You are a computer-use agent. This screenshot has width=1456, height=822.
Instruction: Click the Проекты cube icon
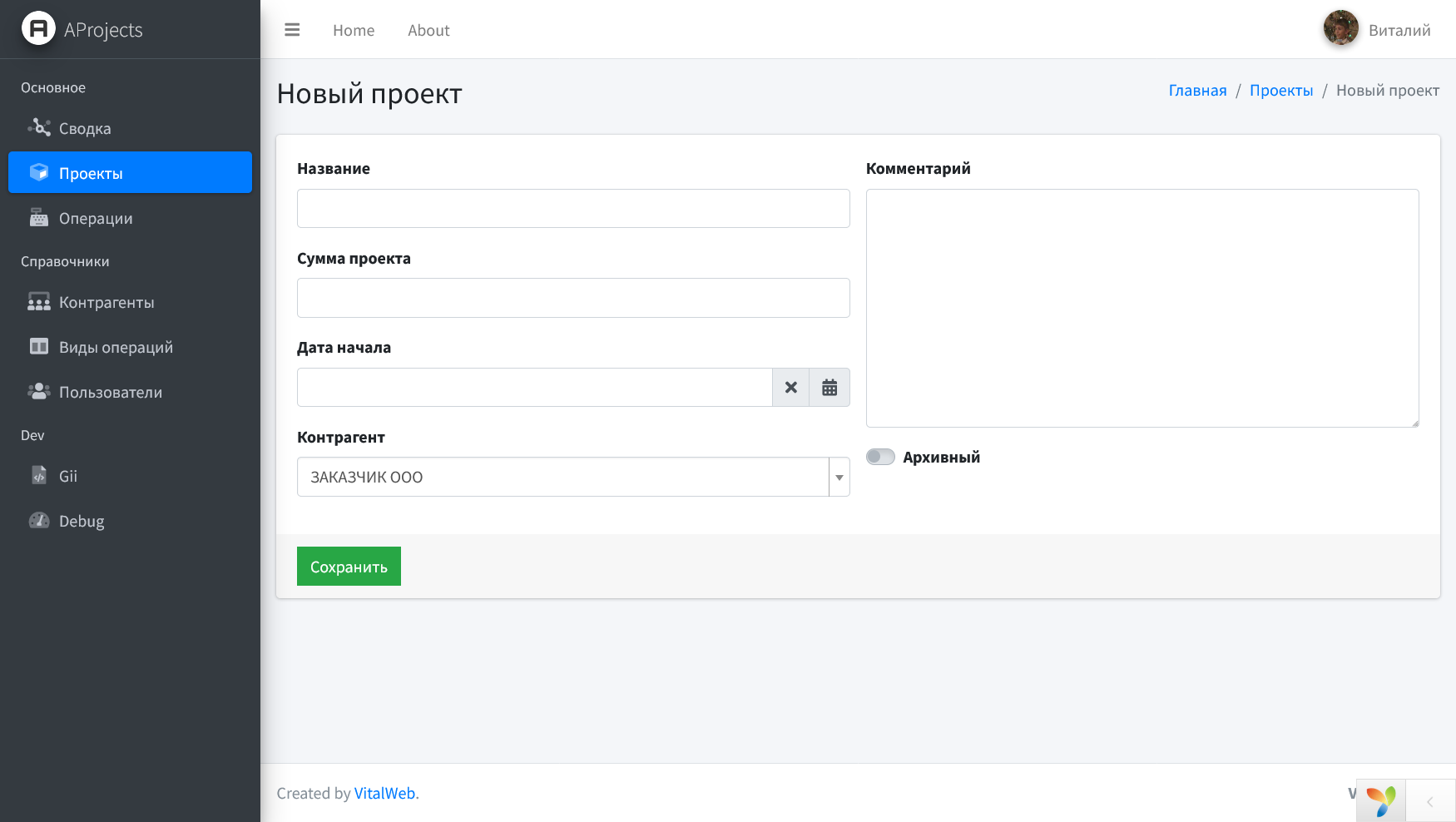tap(39, 172)
